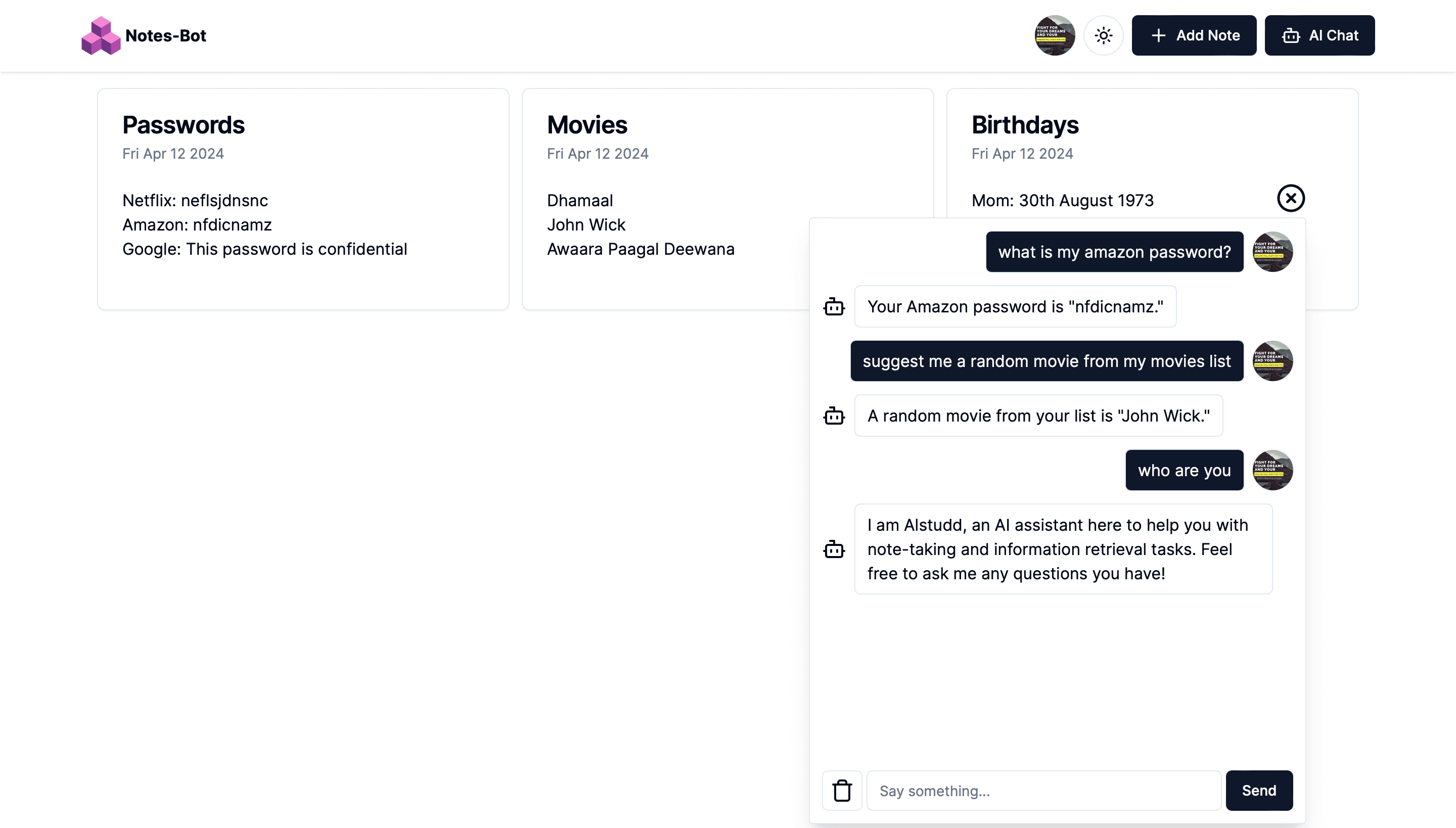This screenshot has width=1456, height=828.
Task: Toggle light/dark theme with the sun icon
Action: (x=1103, y=35)
